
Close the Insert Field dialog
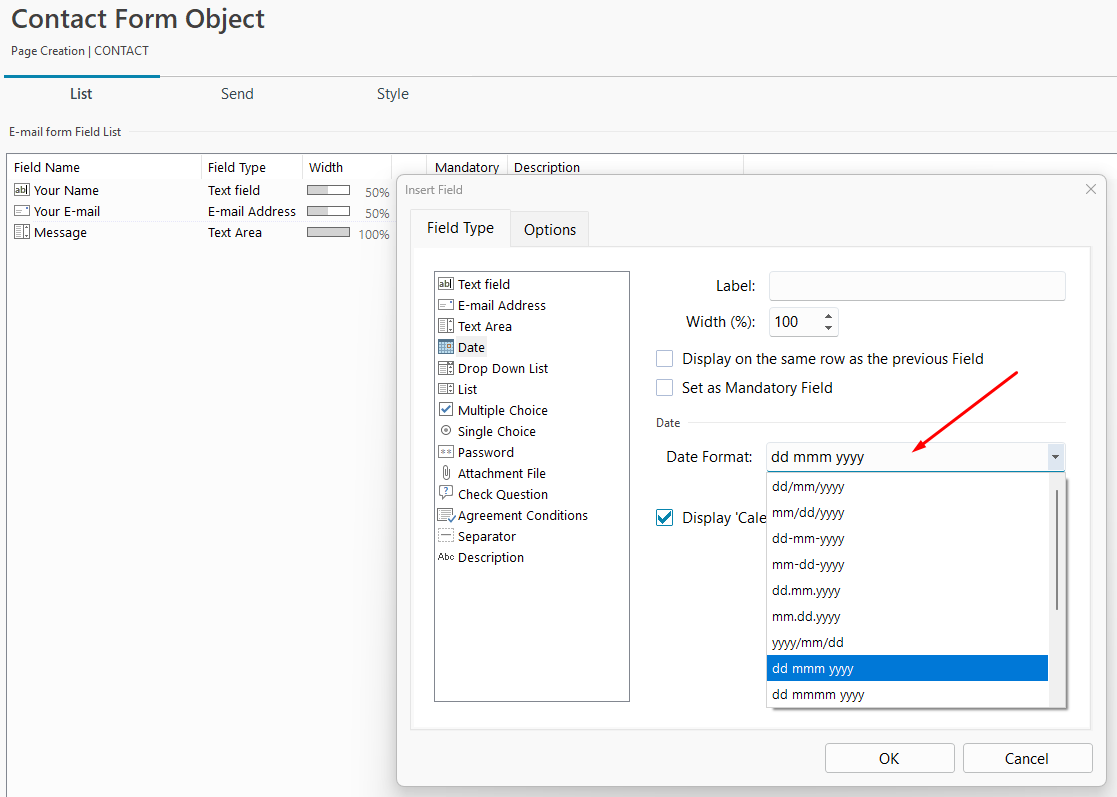1091,189
